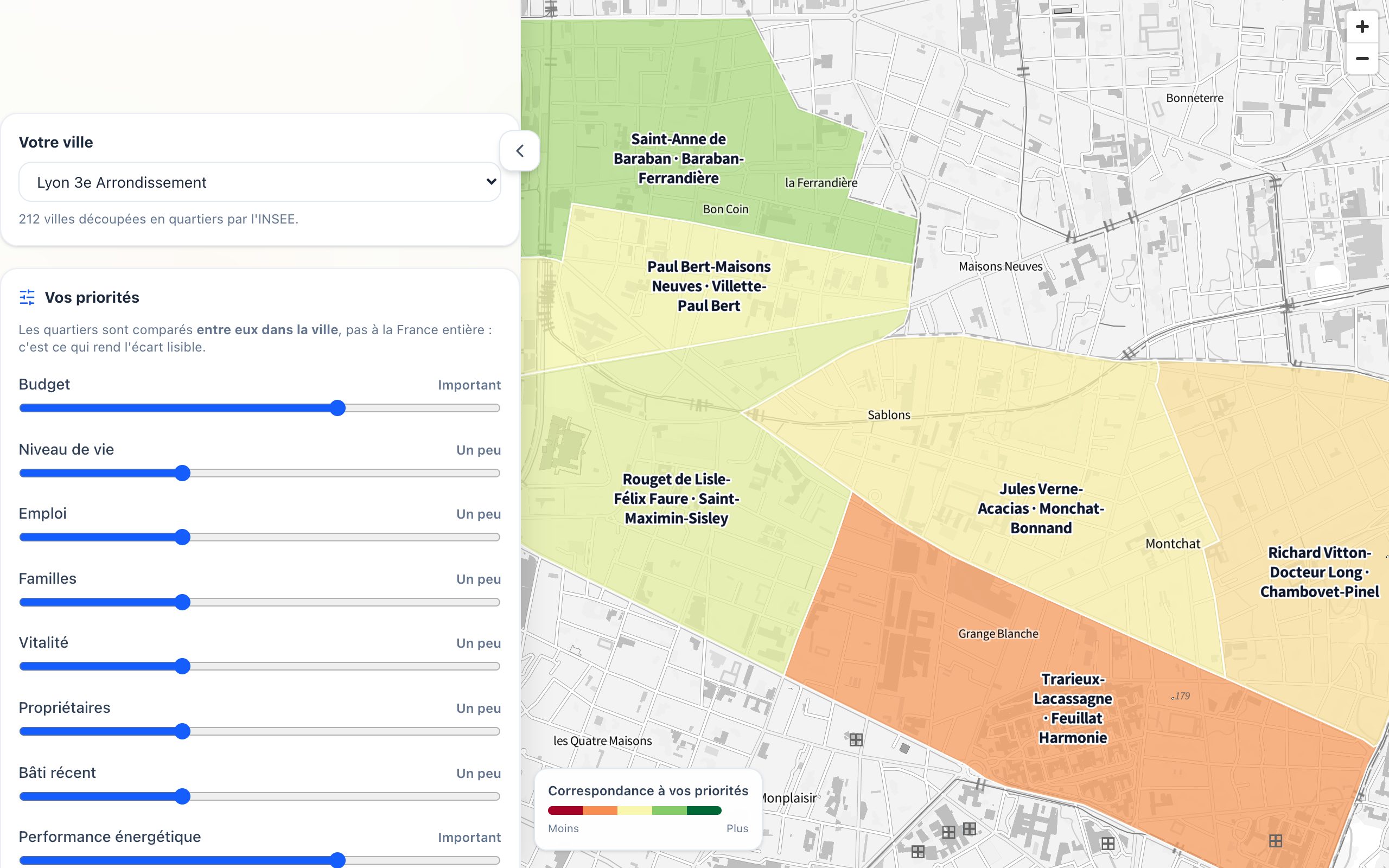Click the la Ferrandière map label
The height and width of the screenshot is (868, 1389).
click(821, 183)
